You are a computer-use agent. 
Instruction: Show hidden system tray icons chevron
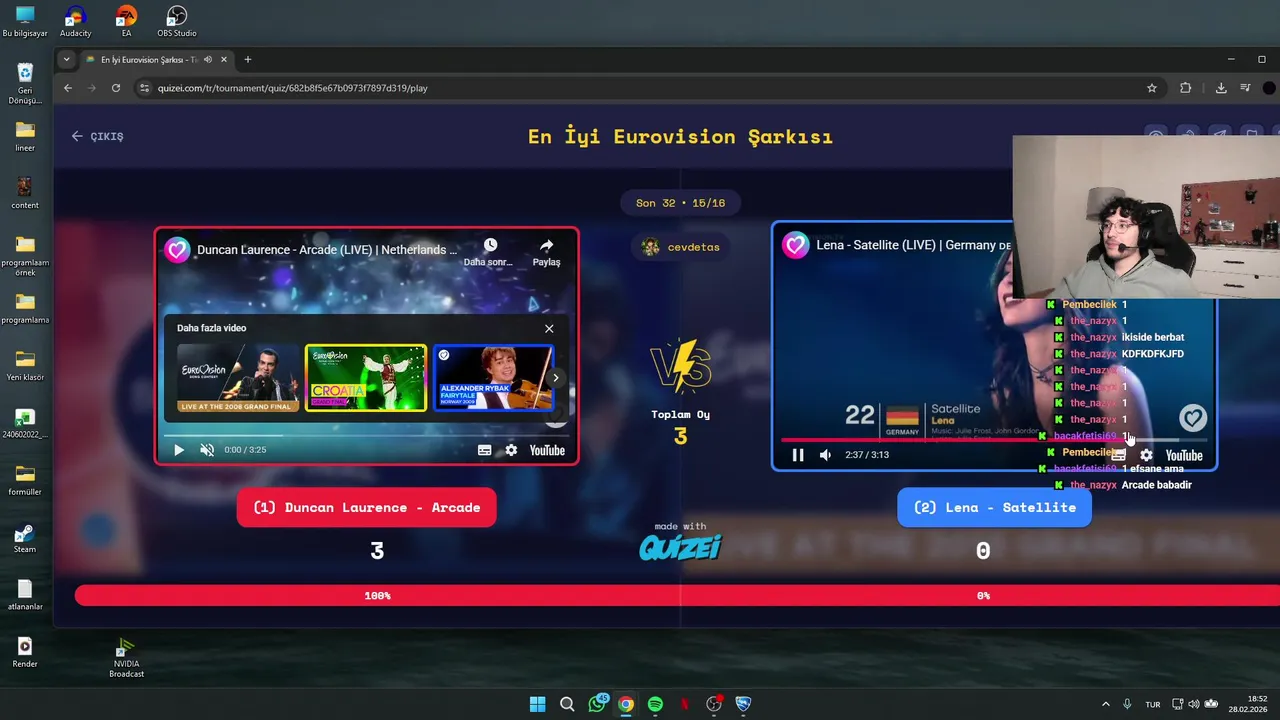click(x=1105, y=704)
